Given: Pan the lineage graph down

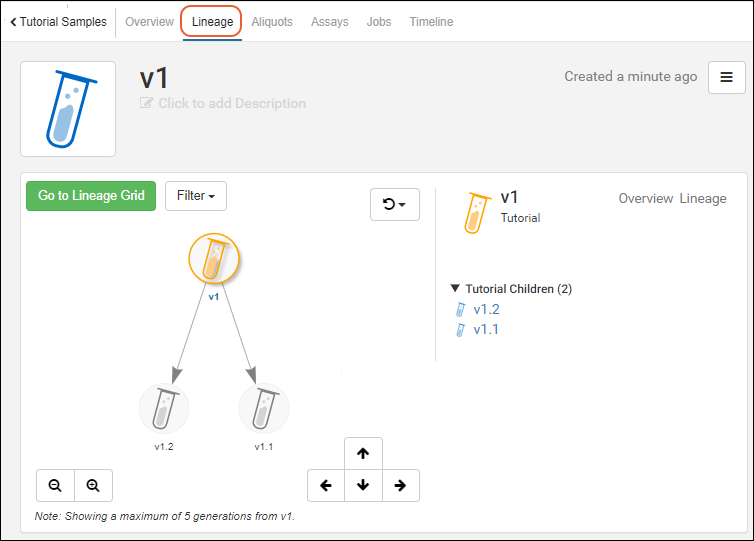Looking at the screenshot, I should pos(363,485).
